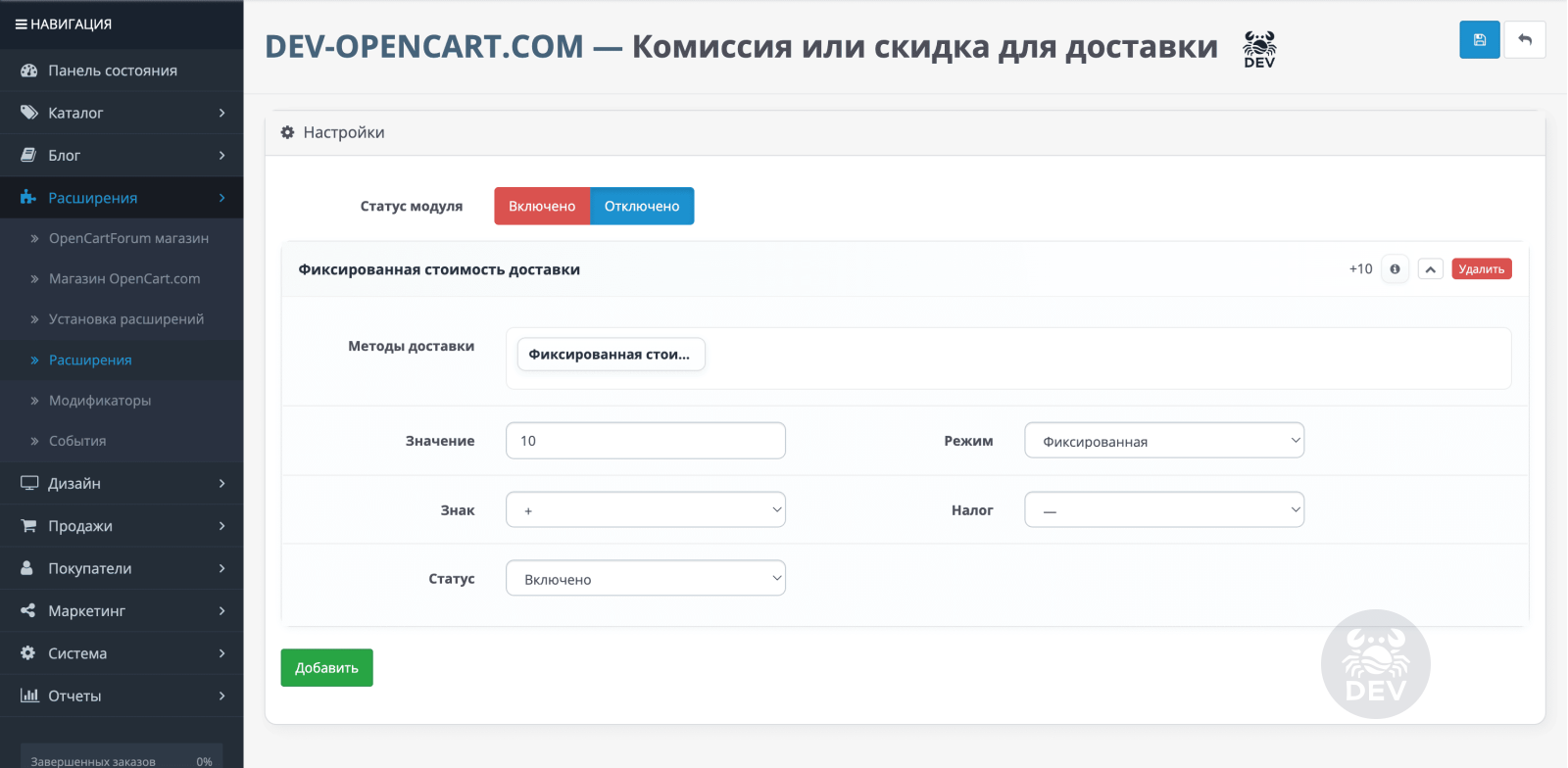Open the Расширения top-level menu

click(x=122, y=198)
